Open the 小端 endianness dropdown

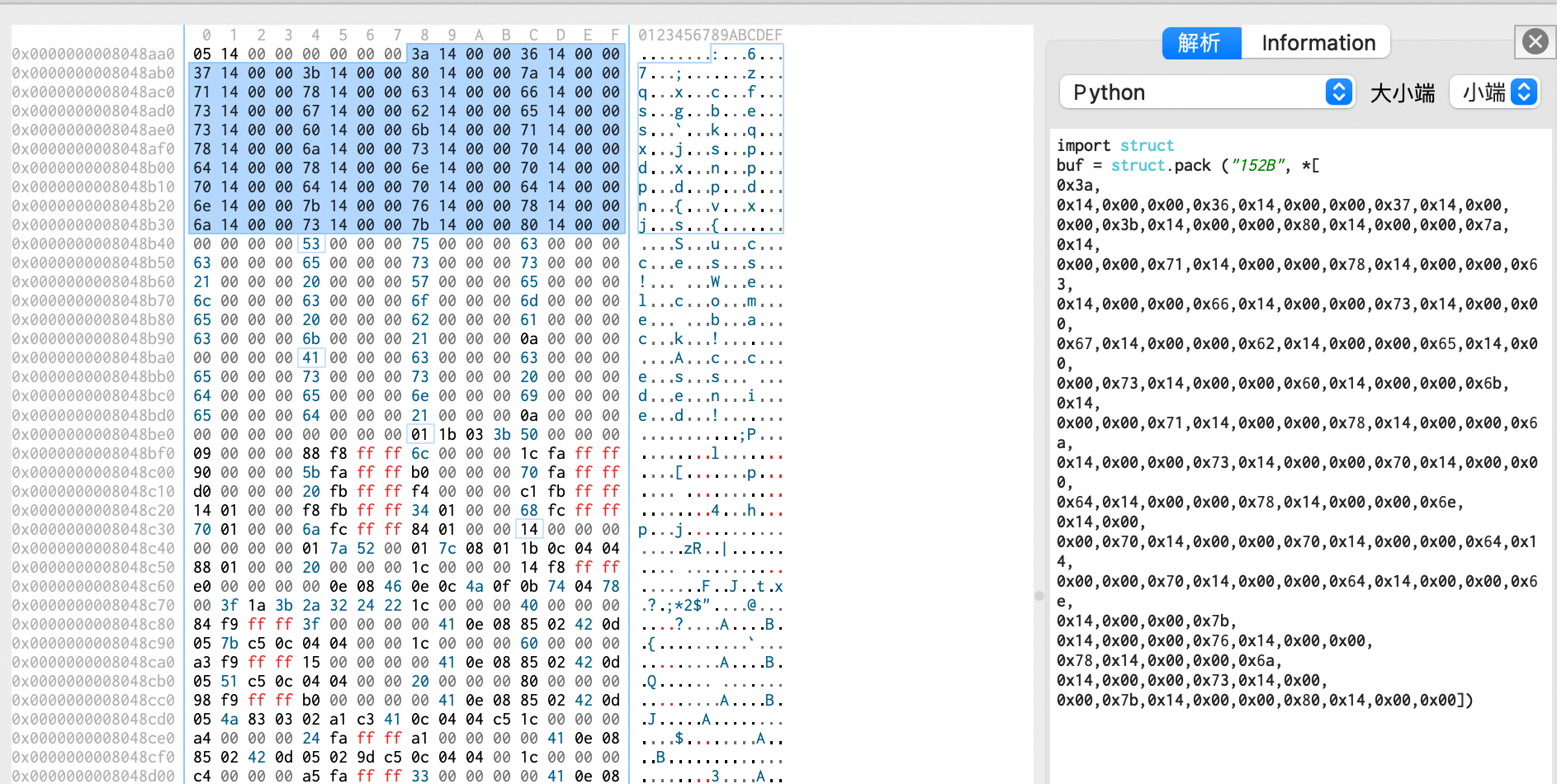pyautogui.click(x=1494, y=92)
